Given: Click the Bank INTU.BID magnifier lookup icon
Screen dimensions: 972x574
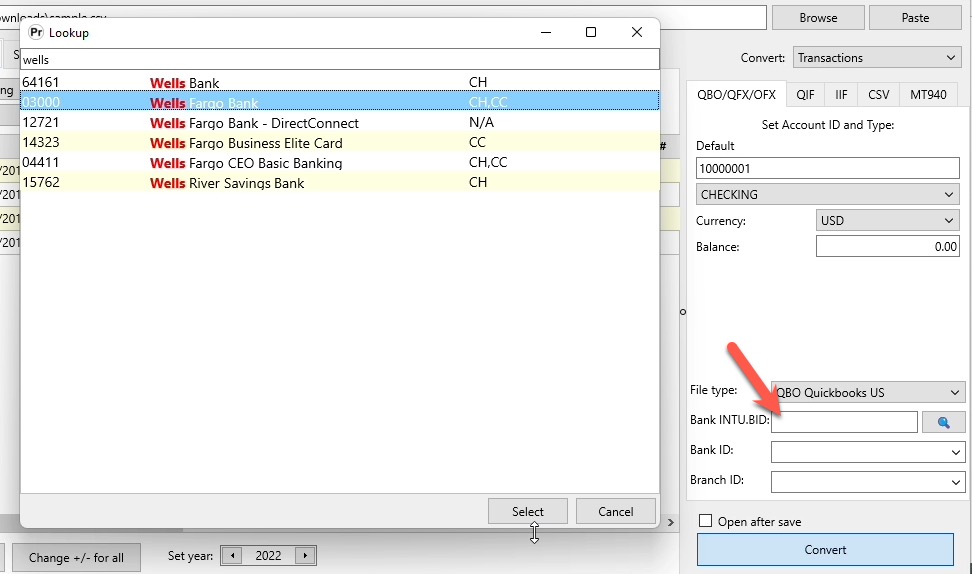Looking at the screenshot, I should tap(943, 422).
